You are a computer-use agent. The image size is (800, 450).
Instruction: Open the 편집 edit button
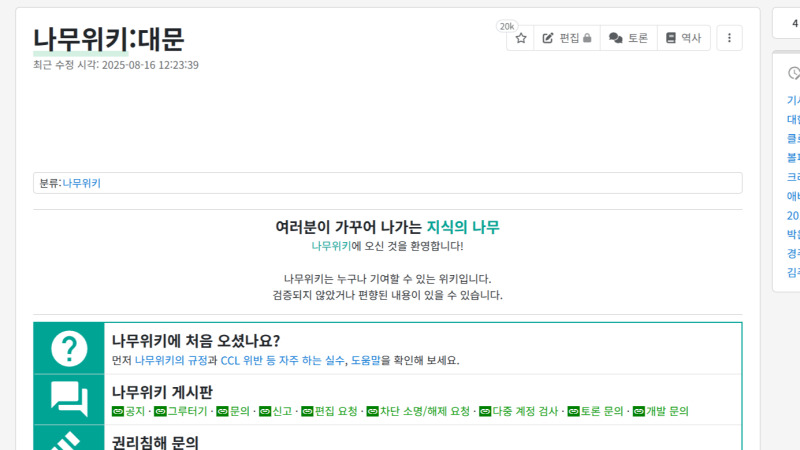[567, 38]
